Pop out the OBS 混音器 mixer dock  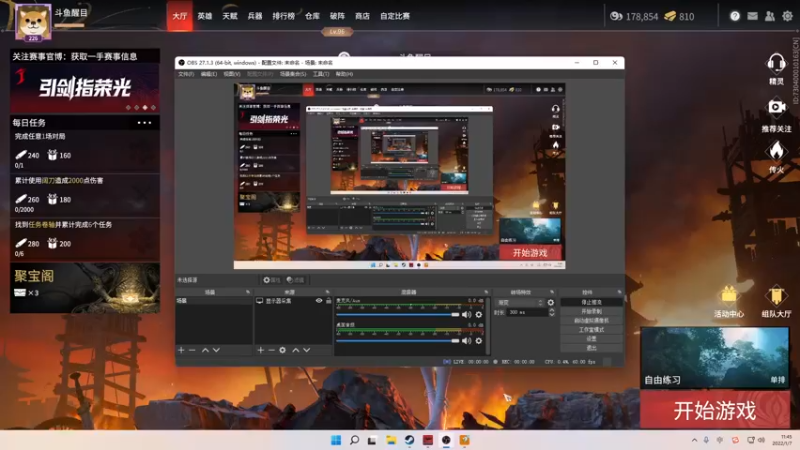486,292
